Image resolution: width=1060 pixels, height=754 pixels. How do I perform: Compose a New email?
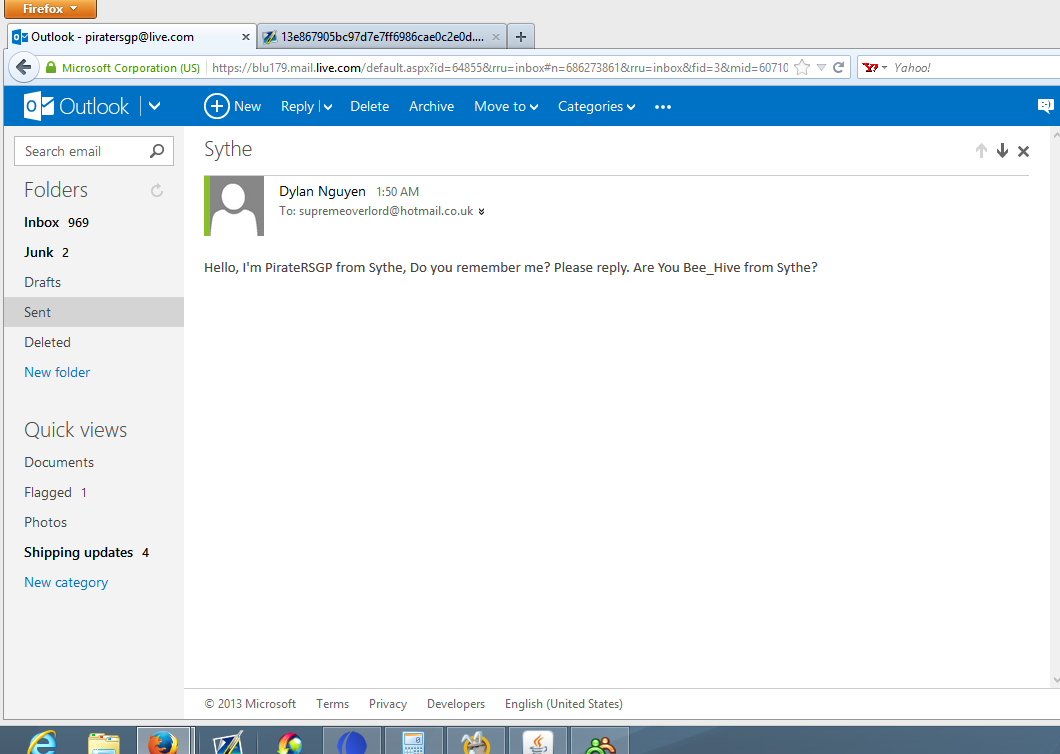[x=233, y=106]
